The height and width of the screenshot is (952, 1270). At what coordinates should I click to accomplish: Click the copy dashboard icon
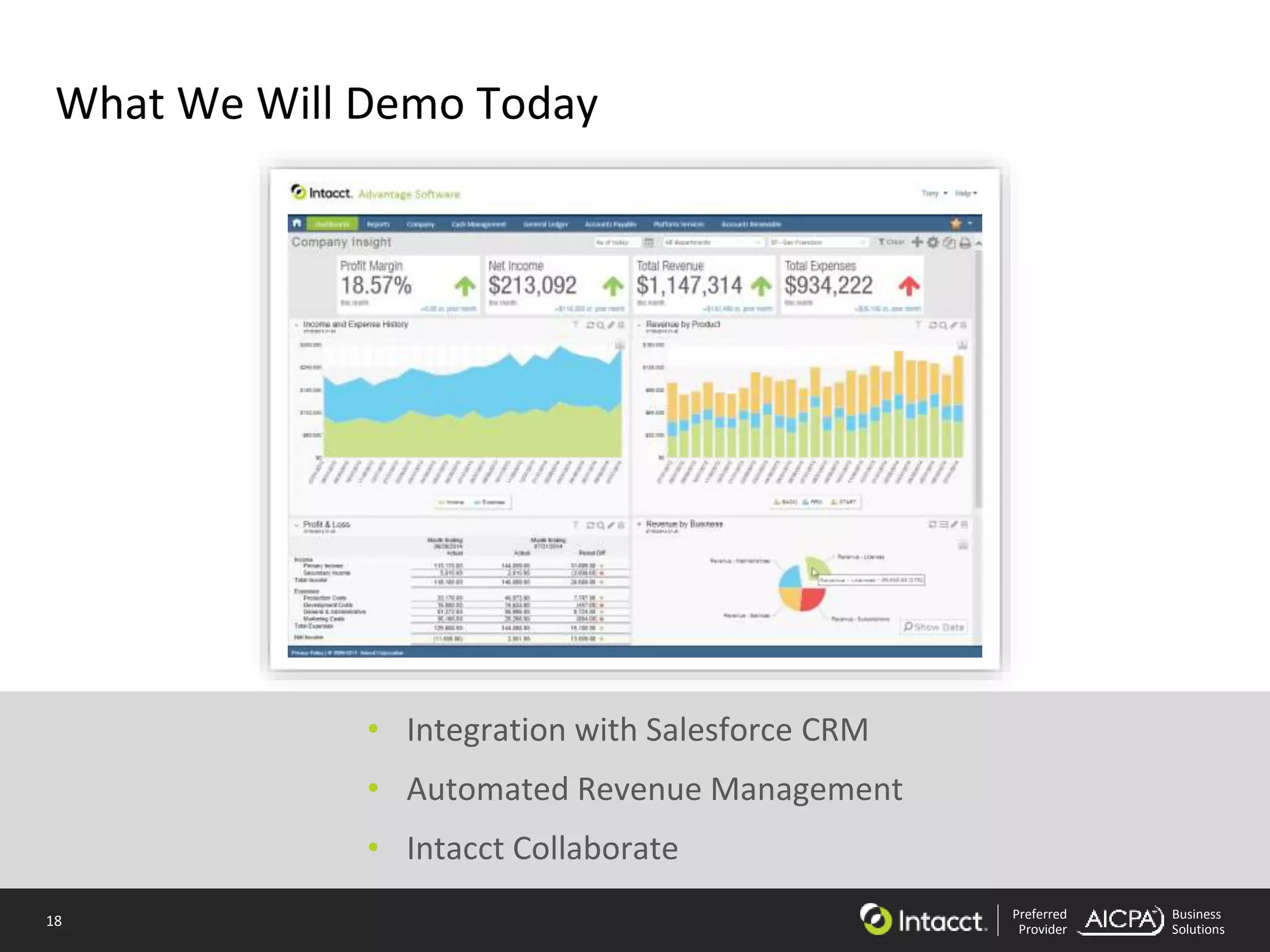(949, 242)
